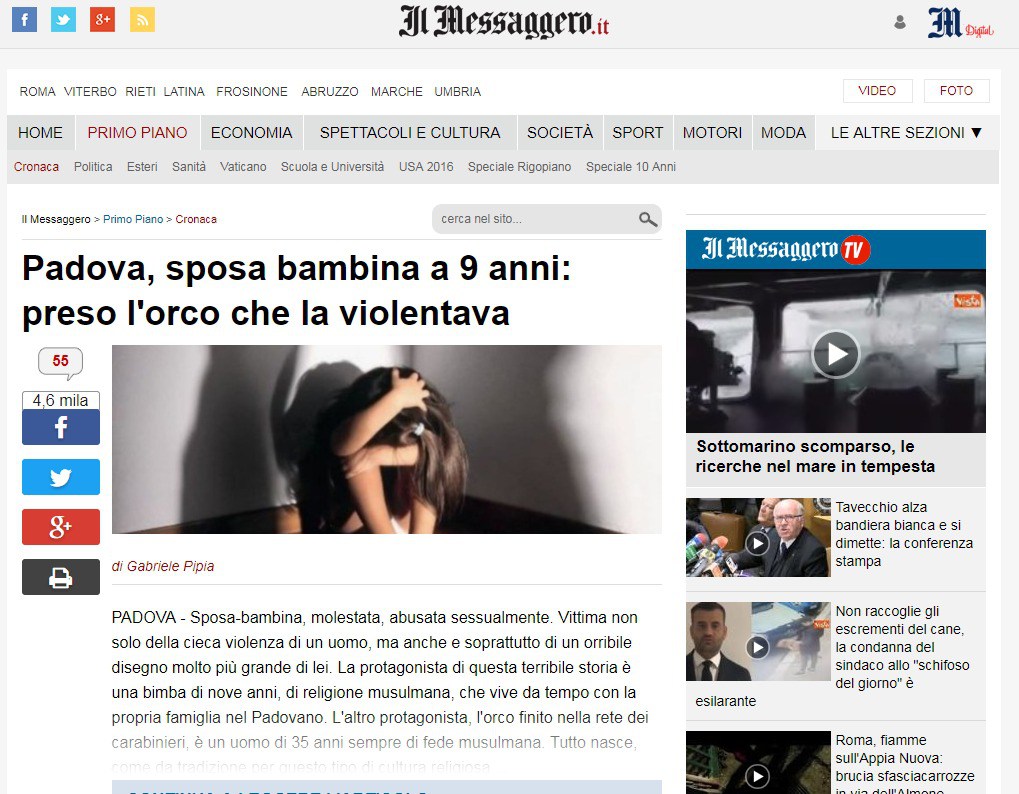The width and height of the screenshot is (1019, 794).
Task: Print the article using printer icon
Action: [x=61, y=577]
